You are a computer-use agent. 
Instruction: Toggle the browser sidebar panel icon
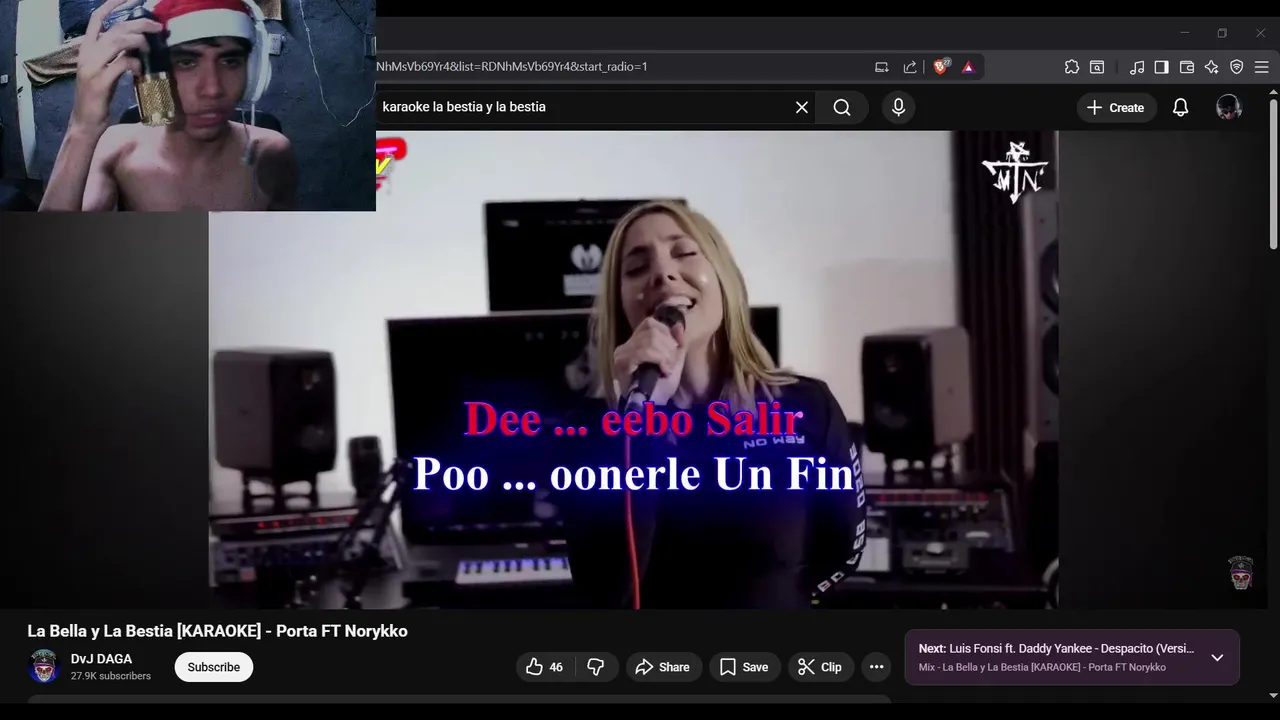[1161, 67]
